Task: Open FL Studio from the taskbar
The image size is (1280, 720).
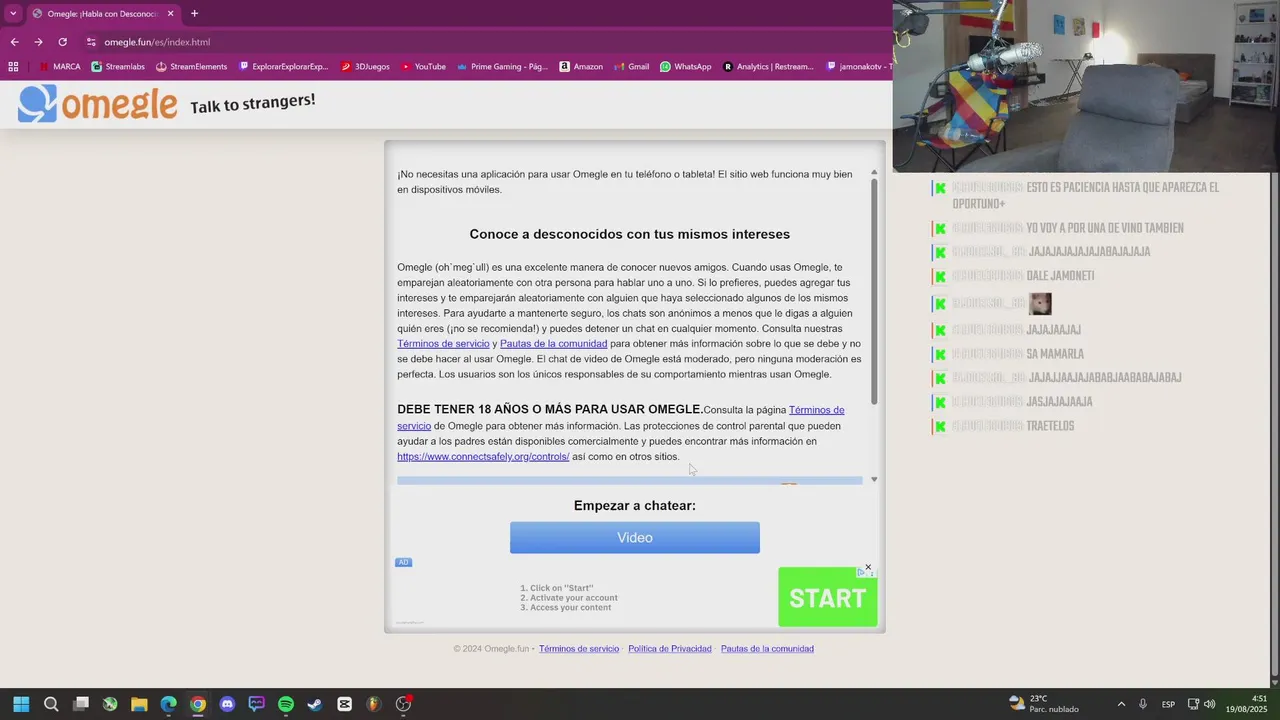Action: (374, 704)
